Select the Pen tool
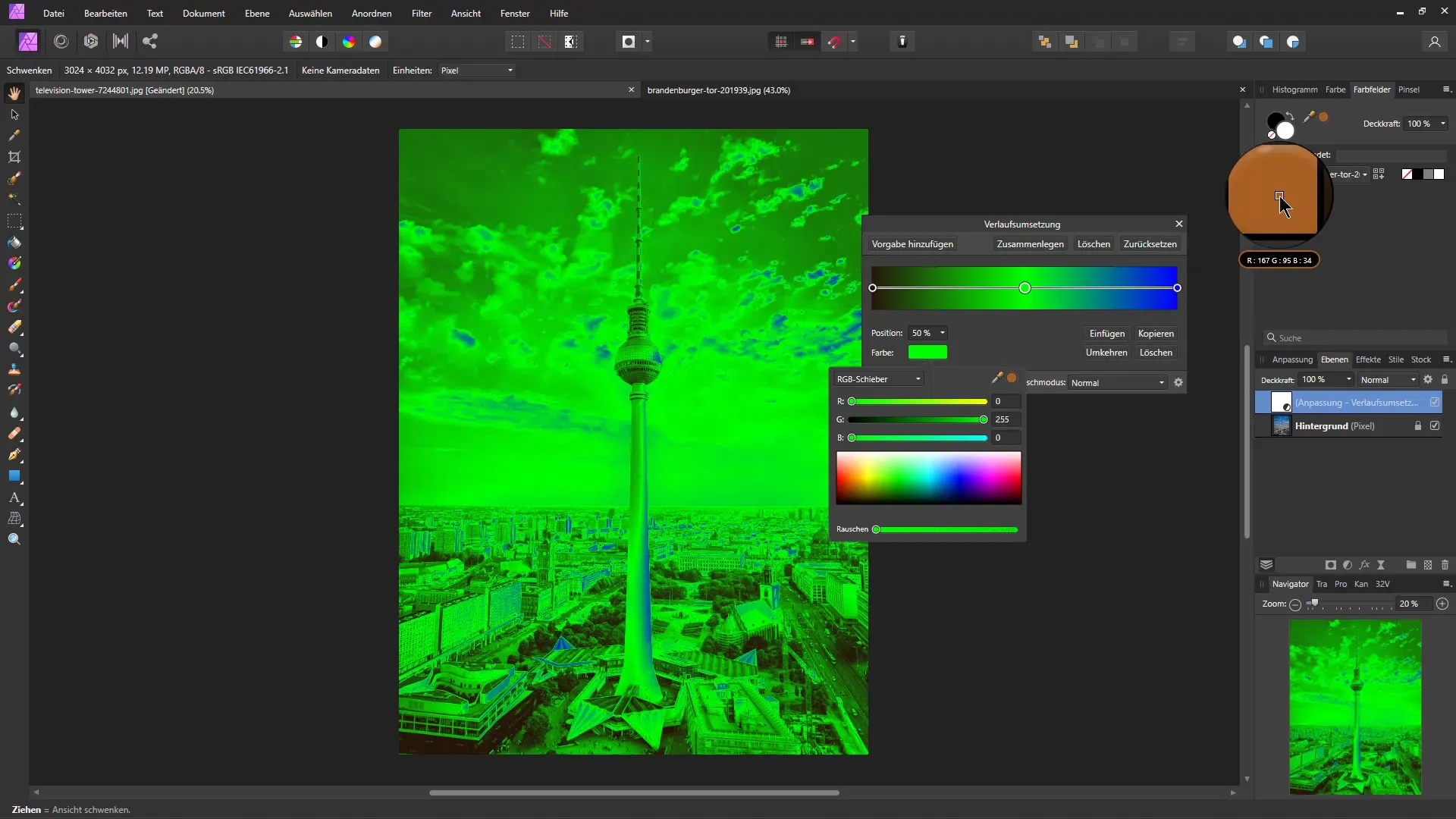This screenshot has width=1456, height=819. pyautogui.click(x=14, y=455)
